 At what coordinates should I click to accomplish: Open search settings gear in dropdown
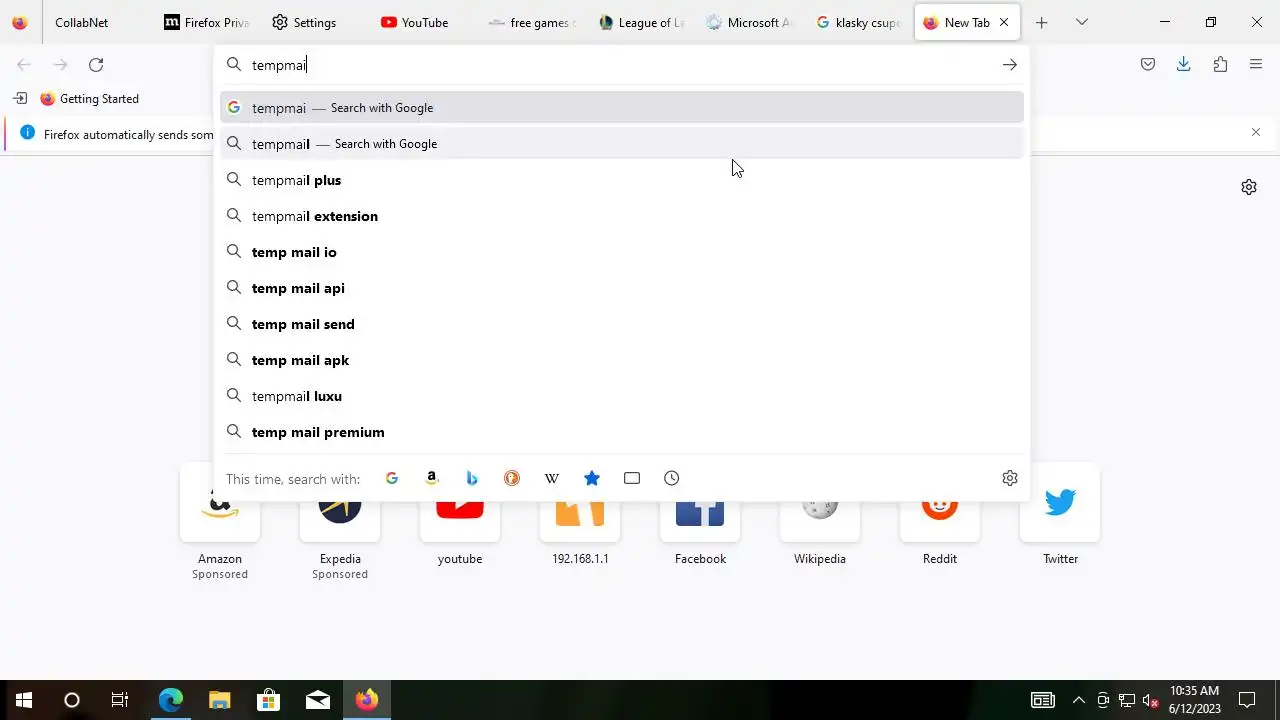point(1010,478)
